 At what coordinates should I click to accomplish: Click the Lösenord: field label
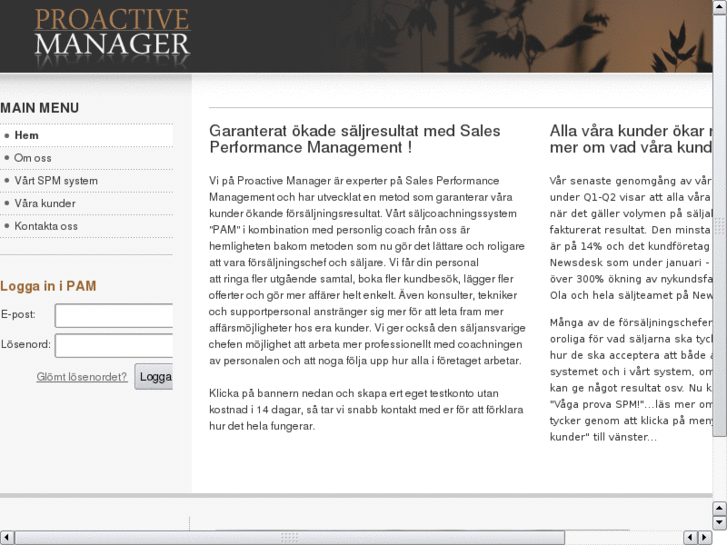pos(26,345)
